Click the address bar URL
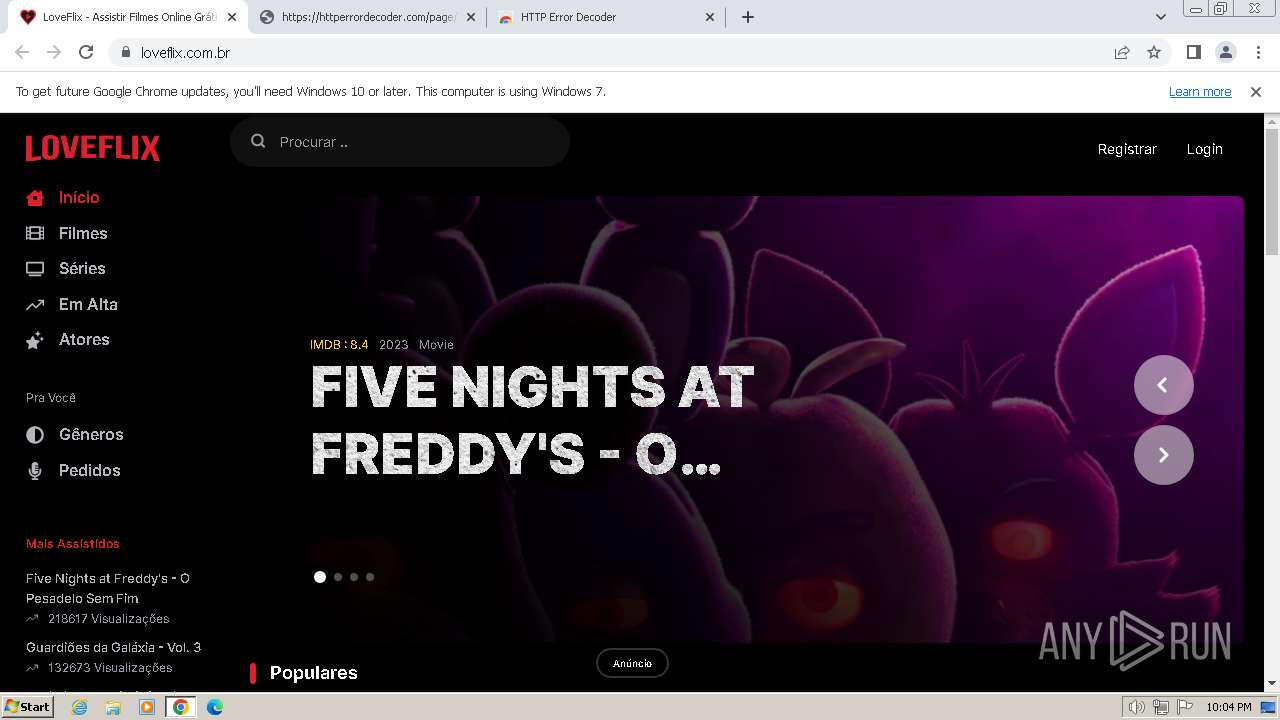Viewport: 1280px width, 720px height. pos(186,52)
